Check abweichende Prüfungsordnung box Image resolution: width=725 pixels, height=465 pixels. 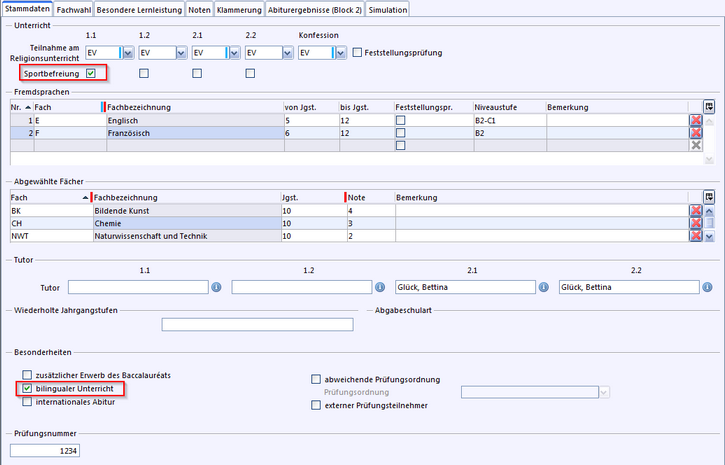coord(317,379)
